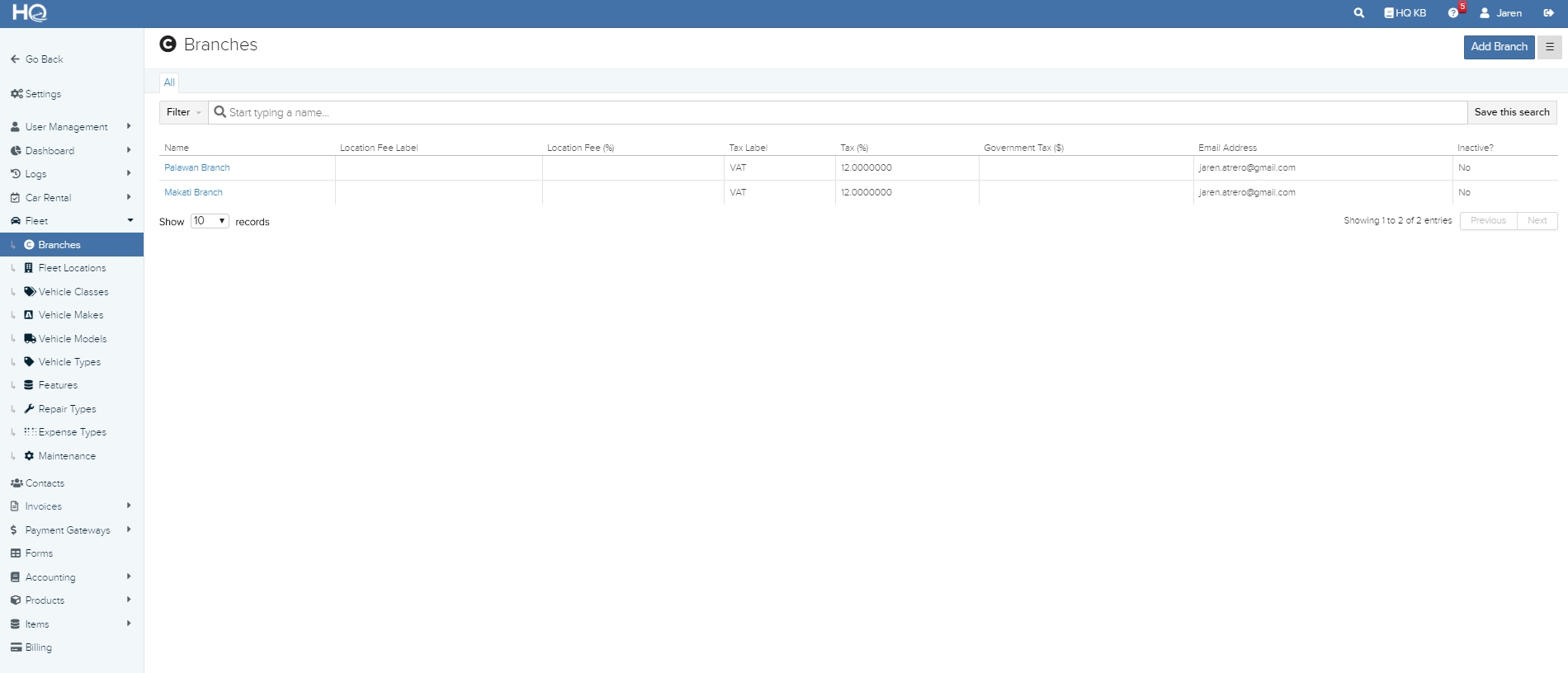Image resolution: width=1568 pixels, height=673 pixels.
Task: Click the Dashboard pie chart icon
Action: click(16, 151)
